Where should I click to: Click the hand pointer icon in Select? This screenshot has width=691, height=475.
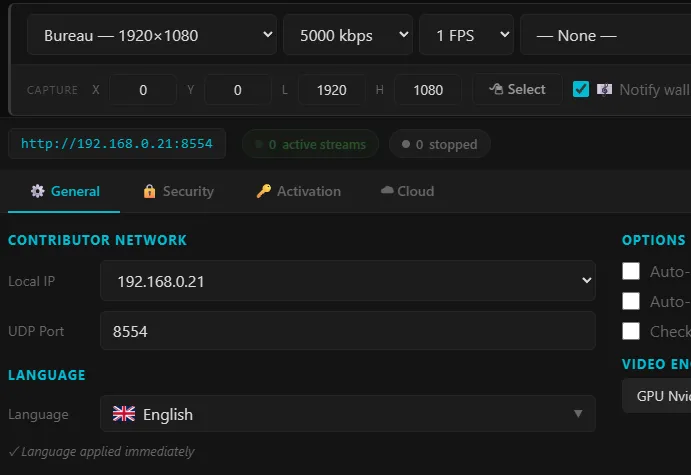496,89
